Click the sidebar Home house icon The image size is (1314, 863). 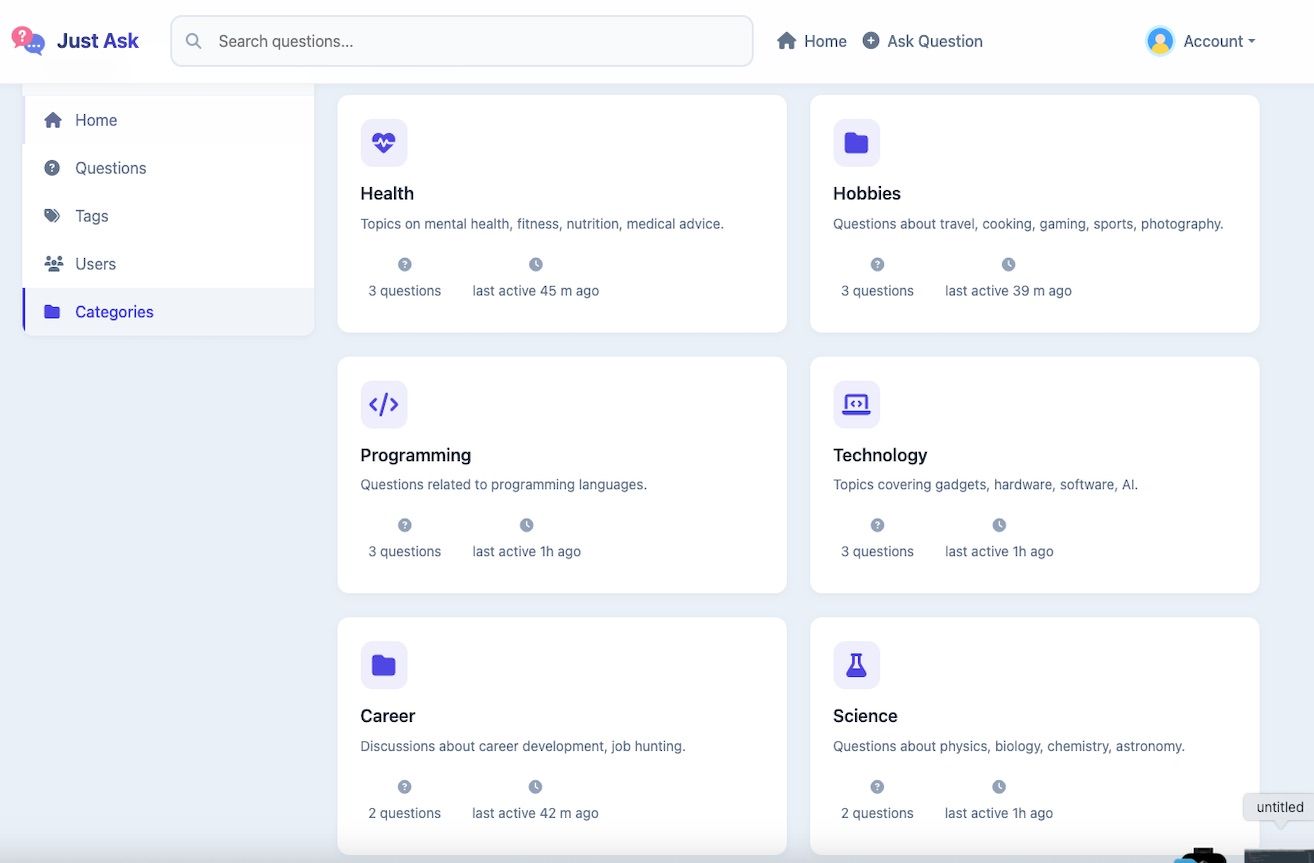point(53,120)
